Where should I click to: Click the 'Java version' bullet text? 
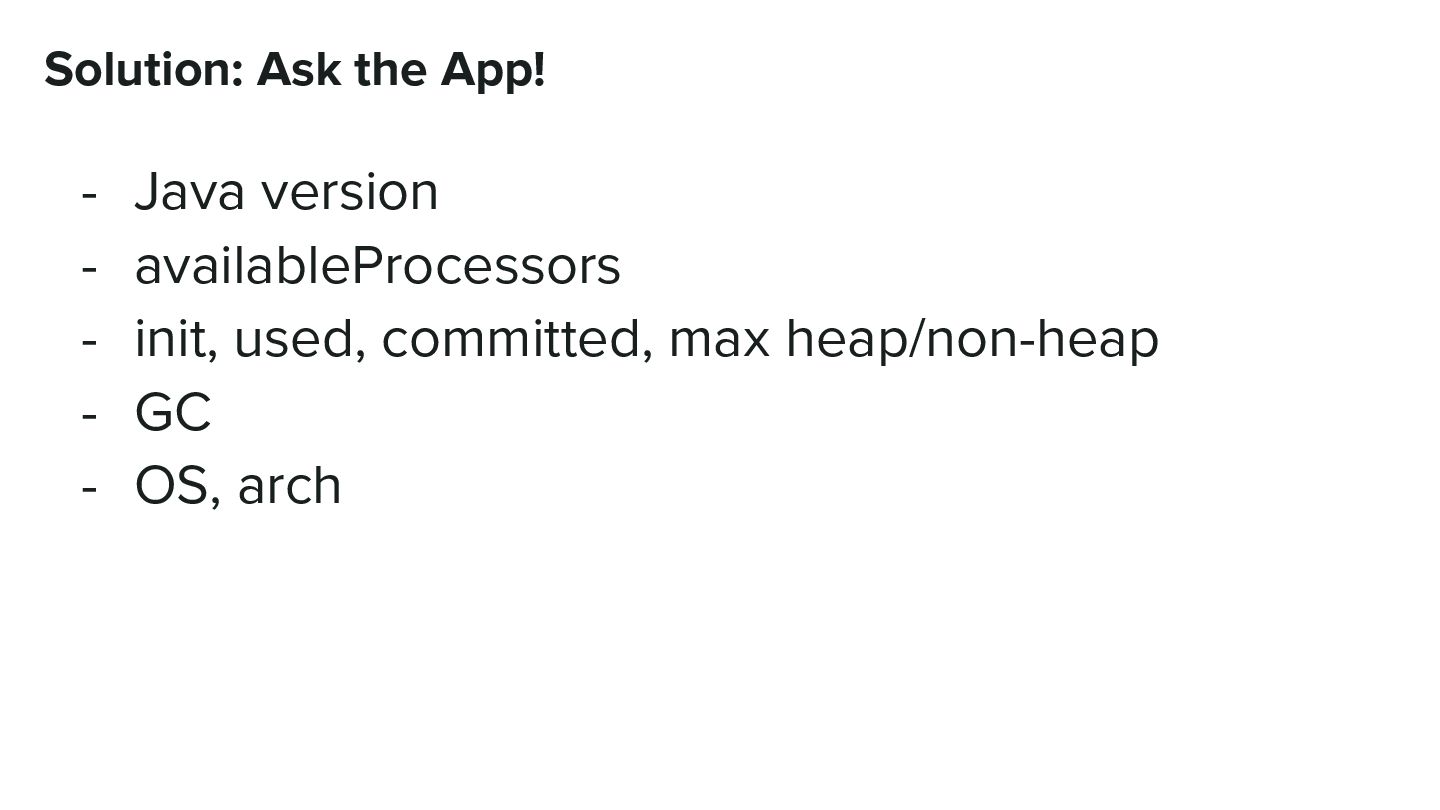click(286, 192)
